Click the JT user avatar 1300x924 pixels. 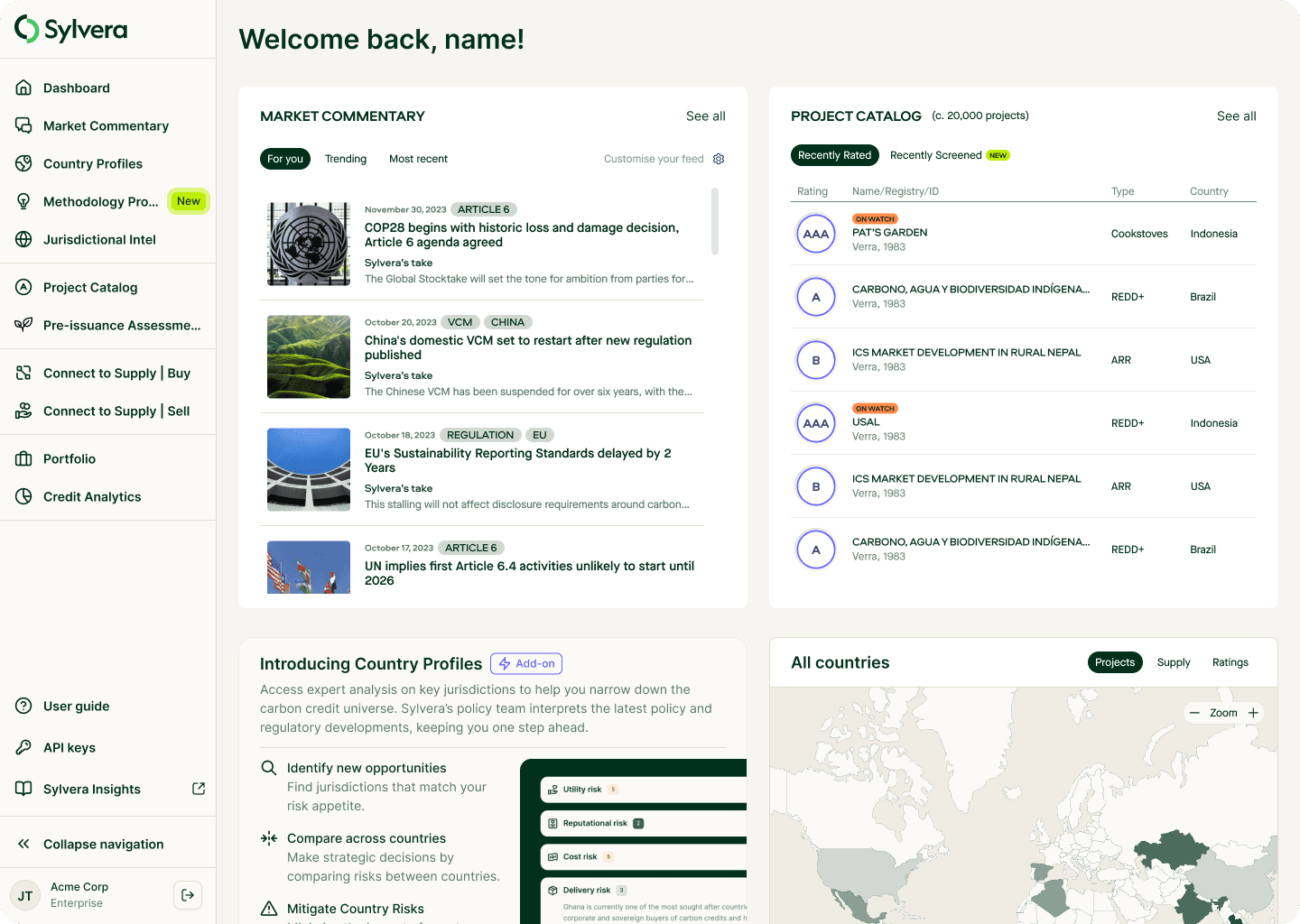point(25,895)
